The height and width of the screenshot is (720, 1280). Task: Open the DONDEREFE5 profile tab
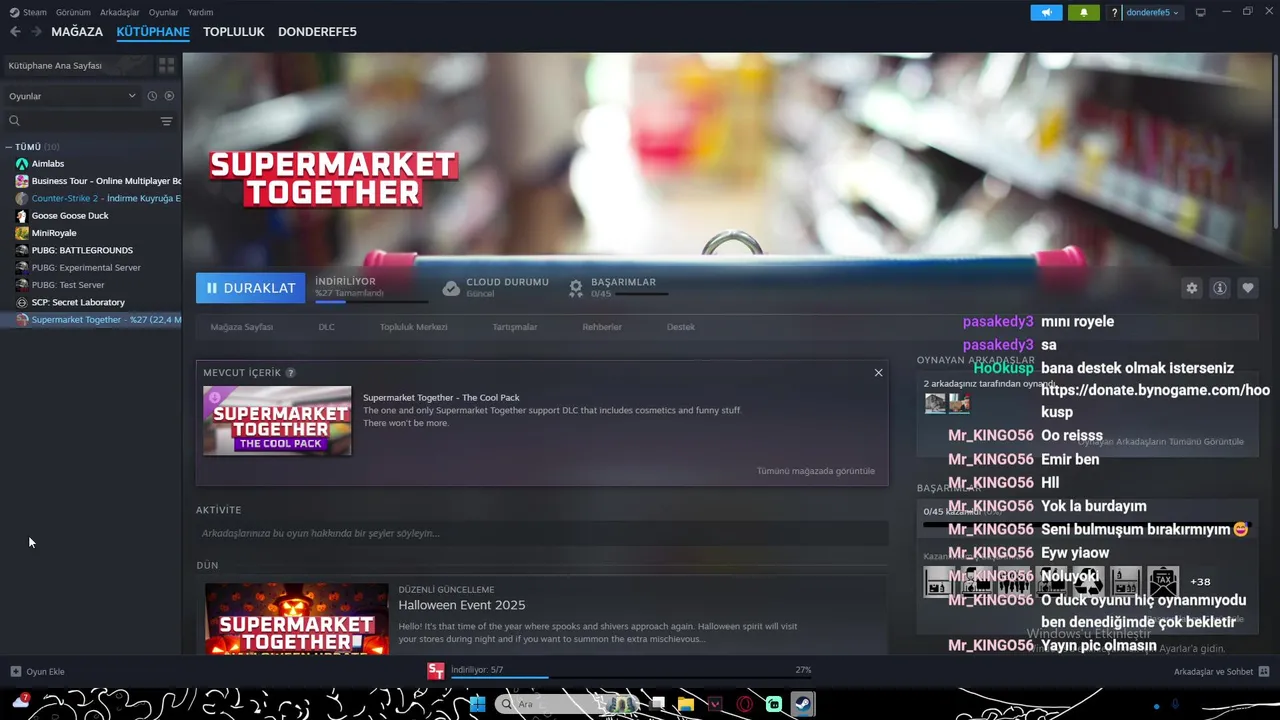pyautogui.click(x=317, y=32)
